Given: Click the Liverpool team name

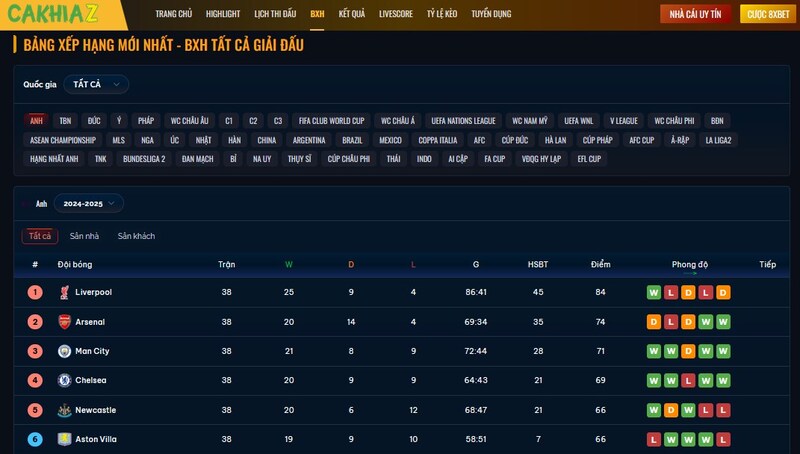Looking at the screenshot, I should click(x=93, y=292).
